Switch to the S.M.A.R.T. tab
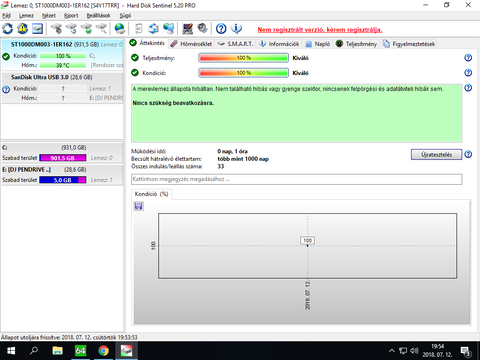 pos(235,44)
